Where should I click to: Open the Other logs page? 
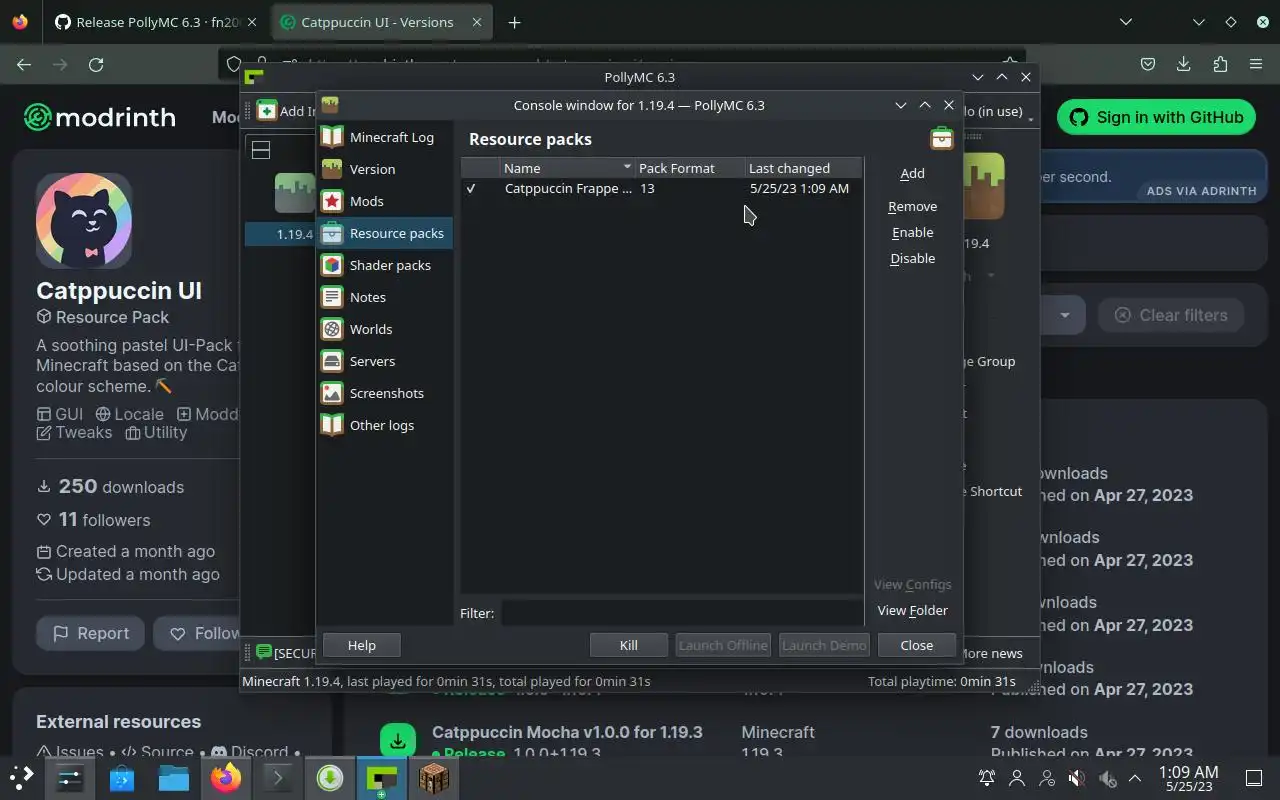(x=385, y=425)
